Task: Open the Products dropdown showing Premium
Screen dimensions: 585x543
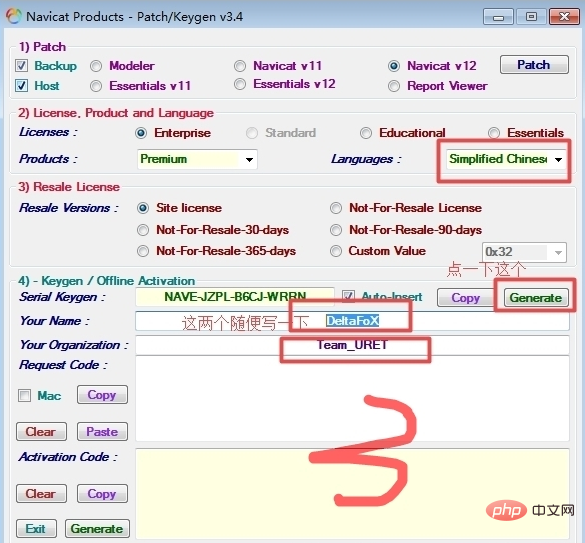Action: click(x=197, y=159)
